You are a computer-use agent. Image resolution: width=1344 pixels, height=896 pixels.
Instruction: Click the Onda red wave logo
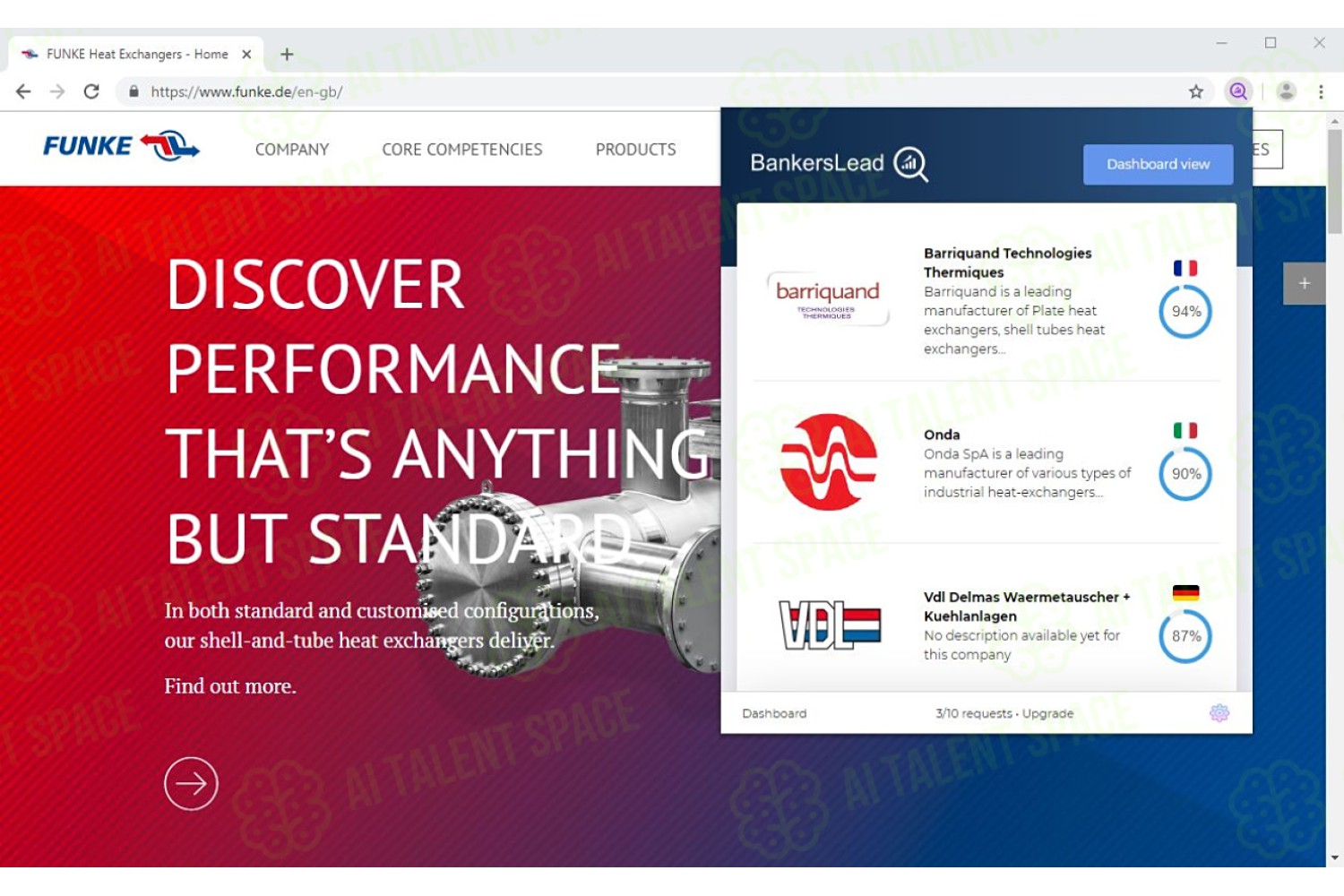(x=828, y=462)
